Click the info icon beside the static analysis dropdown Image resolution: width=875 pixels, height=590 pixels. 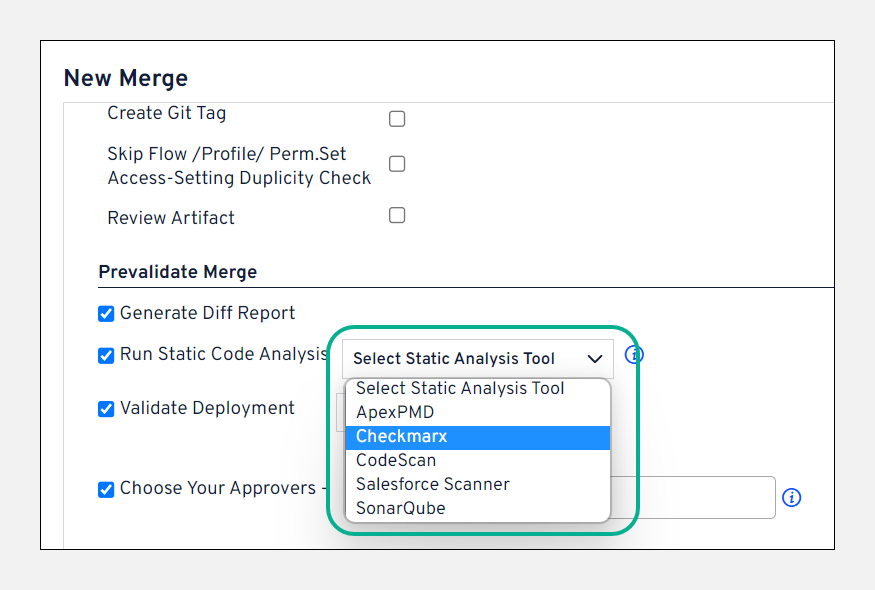[x=634, y=354]
